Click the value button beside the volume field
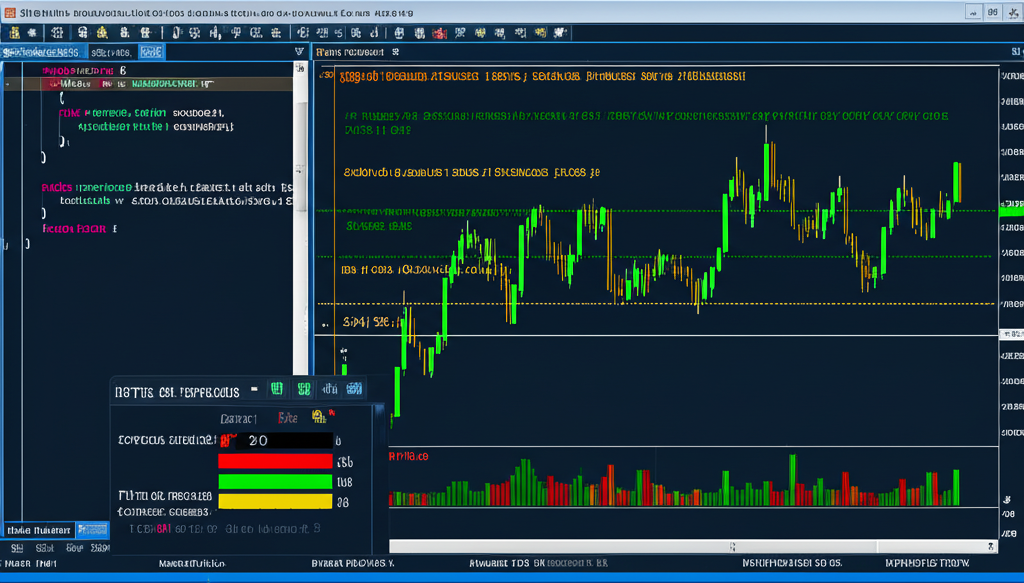This screenshot has width=1024, height=583. click(338, 440)
